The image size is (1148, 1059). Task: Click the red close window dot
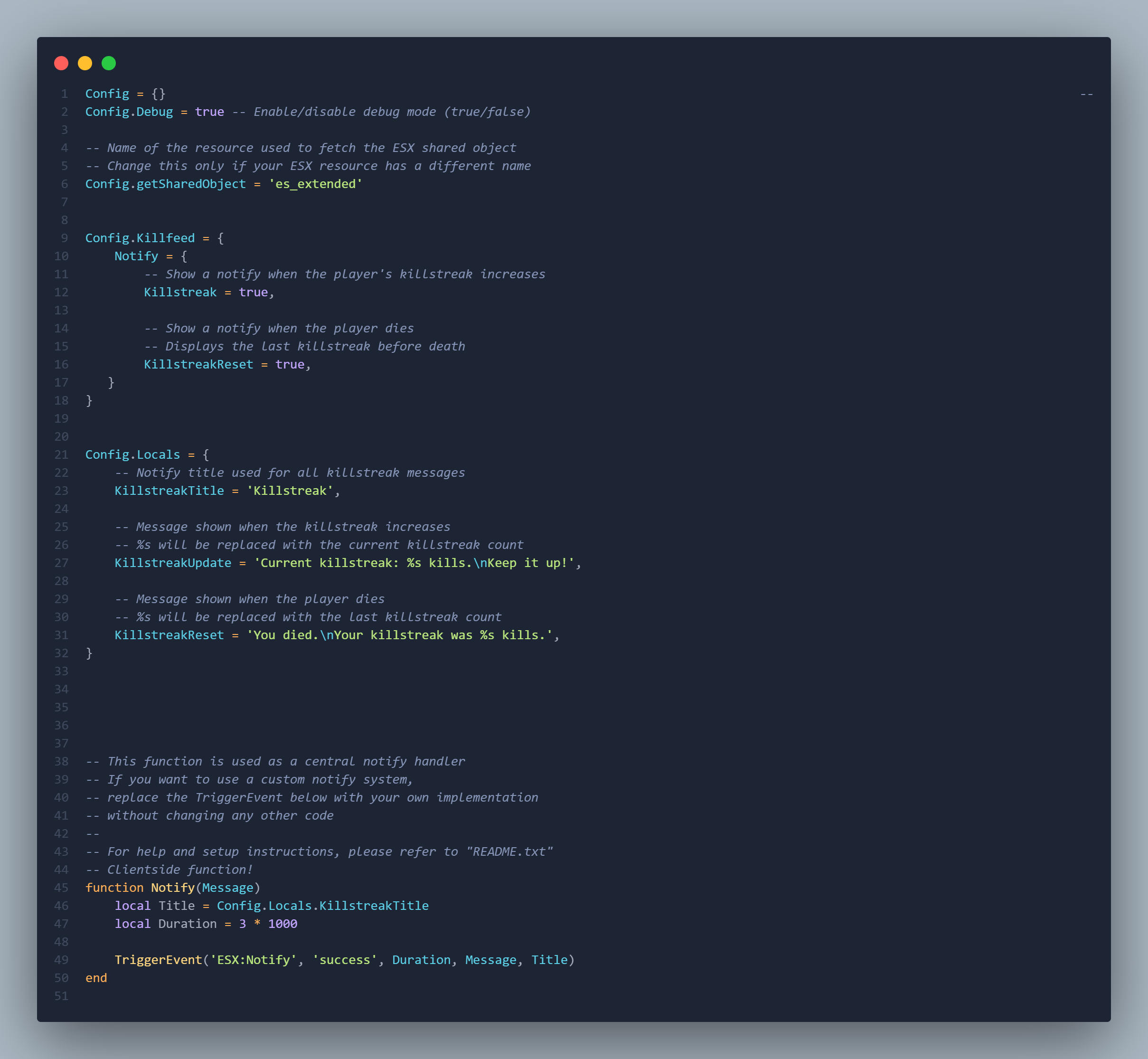click(61, 63)
